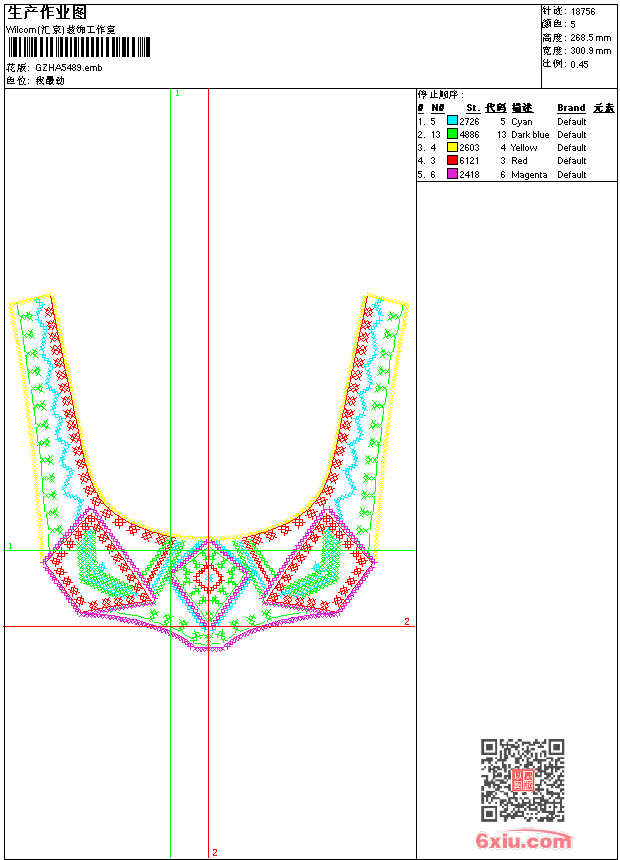
Task: Click the "St." column header
Action: point(473,108)
